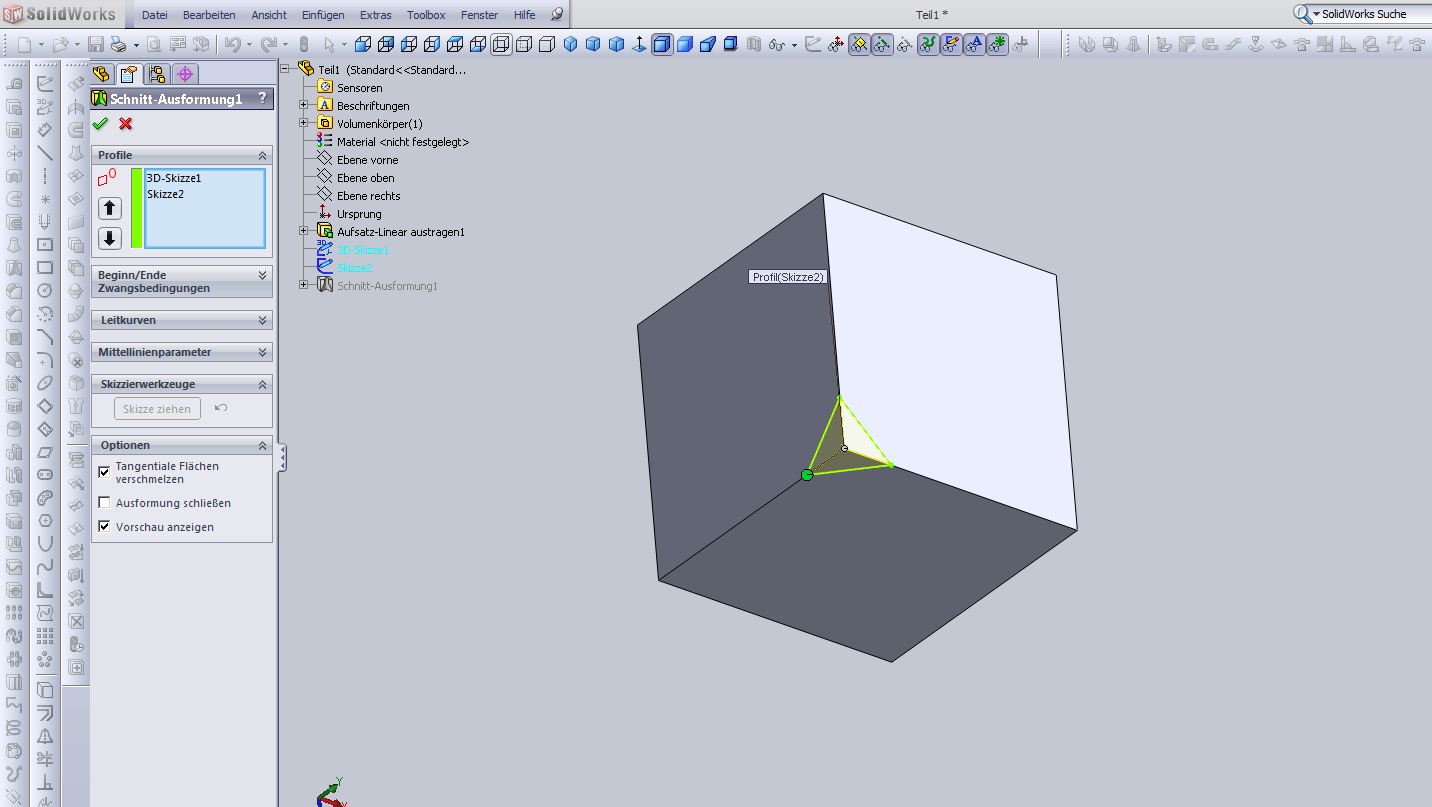1432x807 pixels.
Task: Collapse the Profile section
Action: (263, 156)
